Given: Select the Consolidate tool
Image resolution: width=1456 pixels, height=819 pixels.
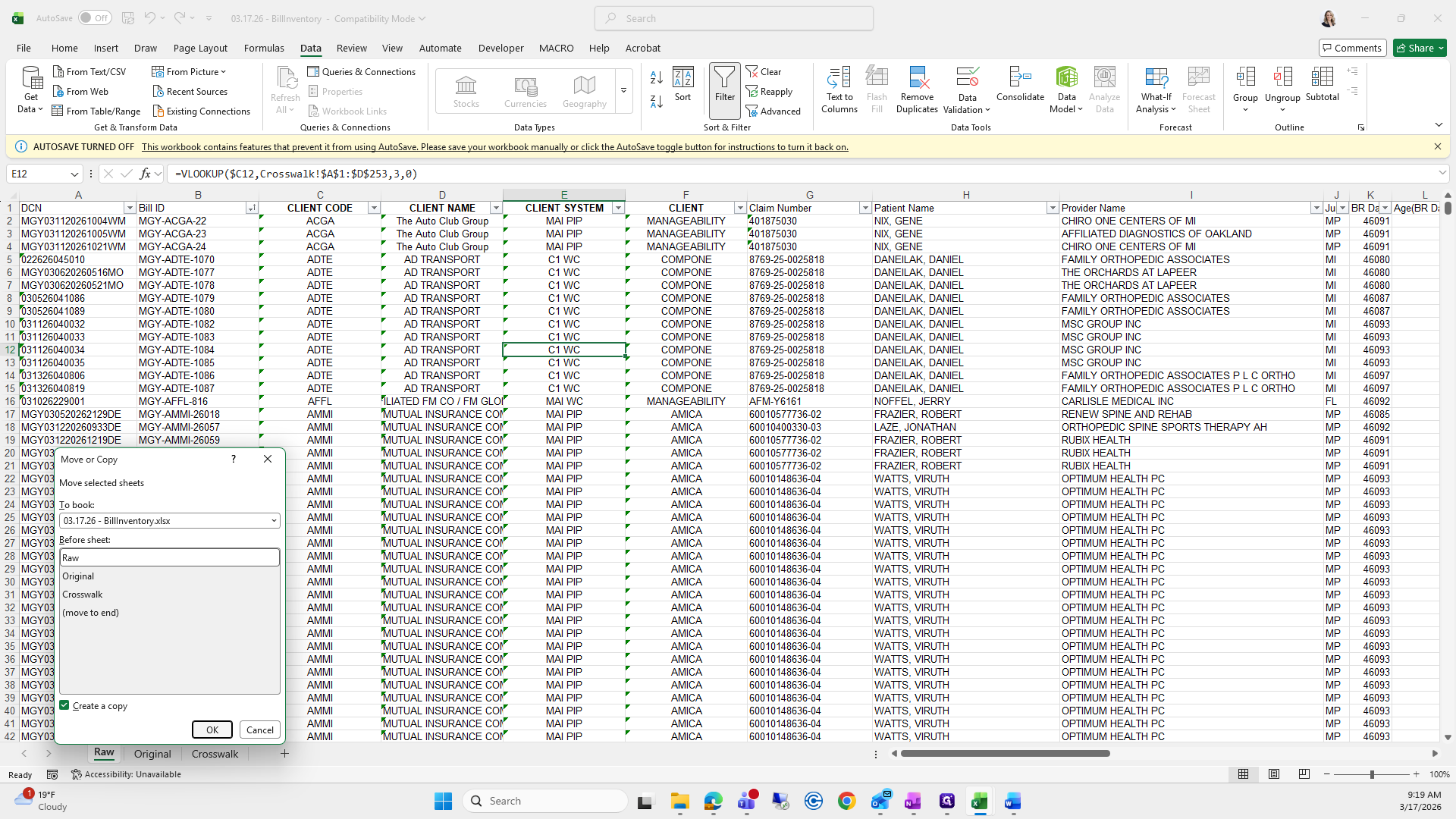Looking at the screenshot, I should click(1020, 78).
